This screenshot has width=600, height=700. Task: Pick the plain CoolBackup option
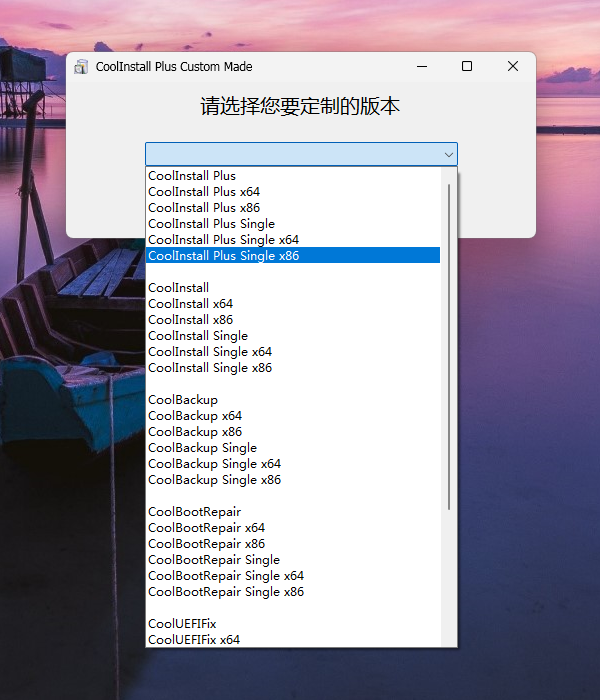(x=183, y=400)
